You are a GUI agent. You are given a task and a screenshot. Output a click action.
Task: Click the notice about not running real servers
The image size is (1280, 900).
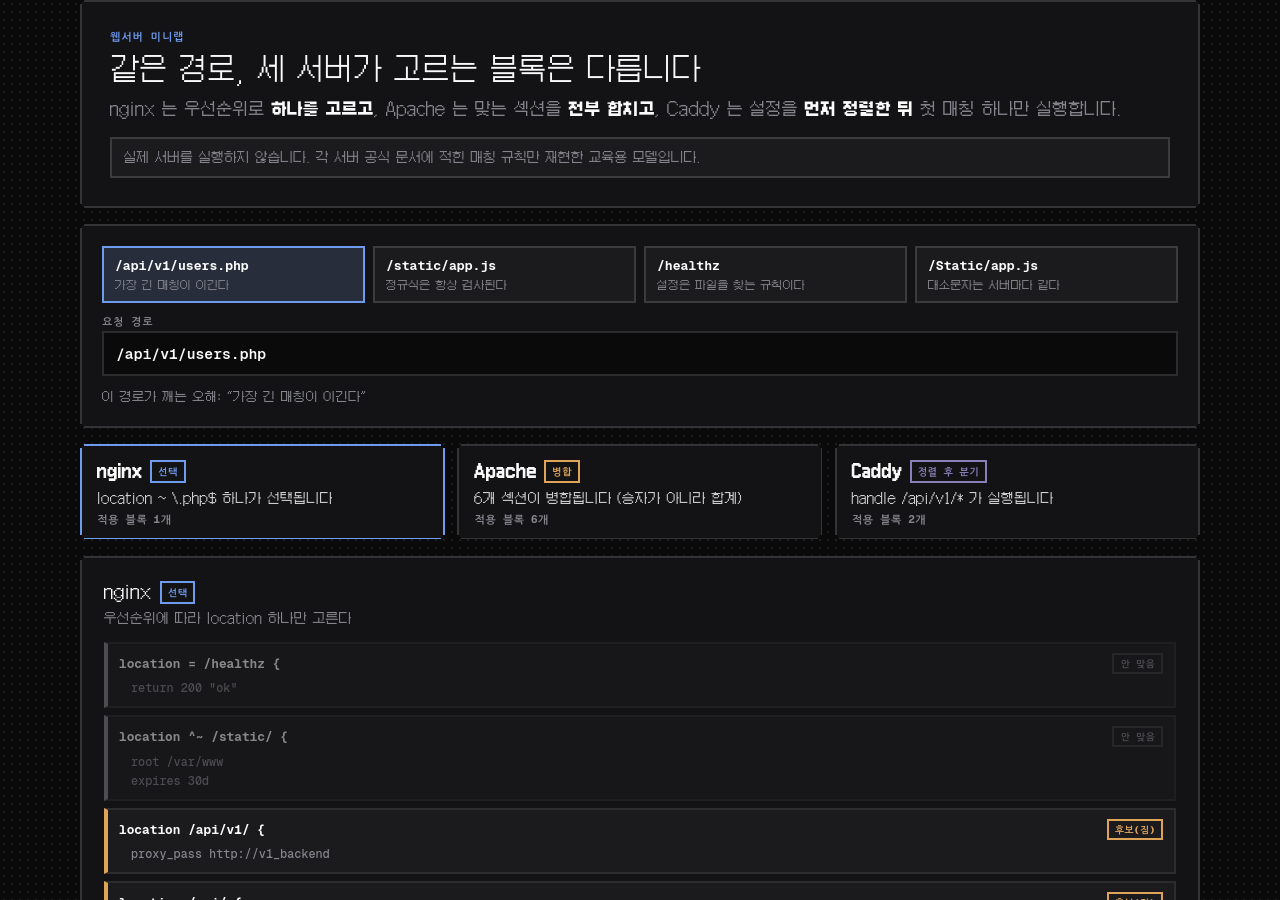pyautogui.click(x=640, y=157)
